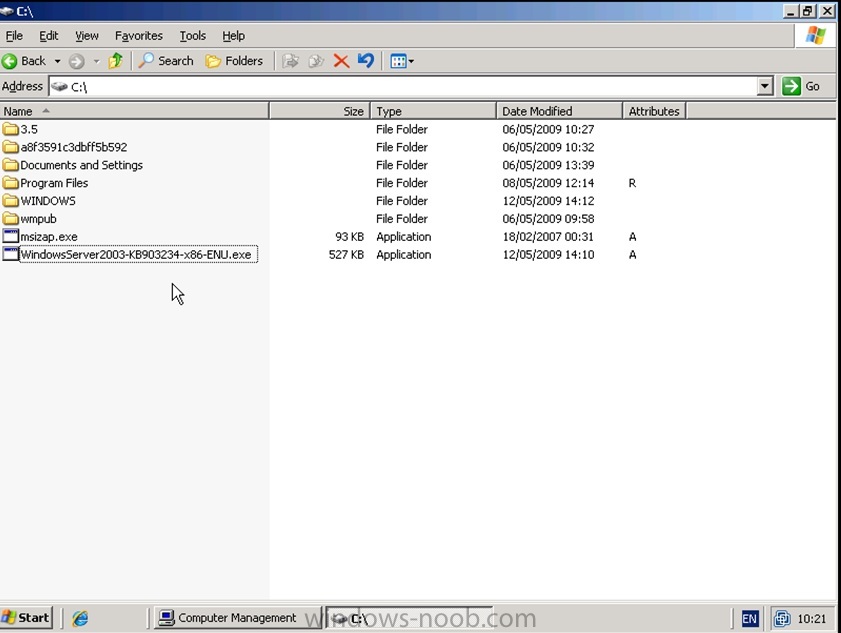Screen dimensions: 841x633
Task: Click the system tray network icon
Action: point(782,619)
